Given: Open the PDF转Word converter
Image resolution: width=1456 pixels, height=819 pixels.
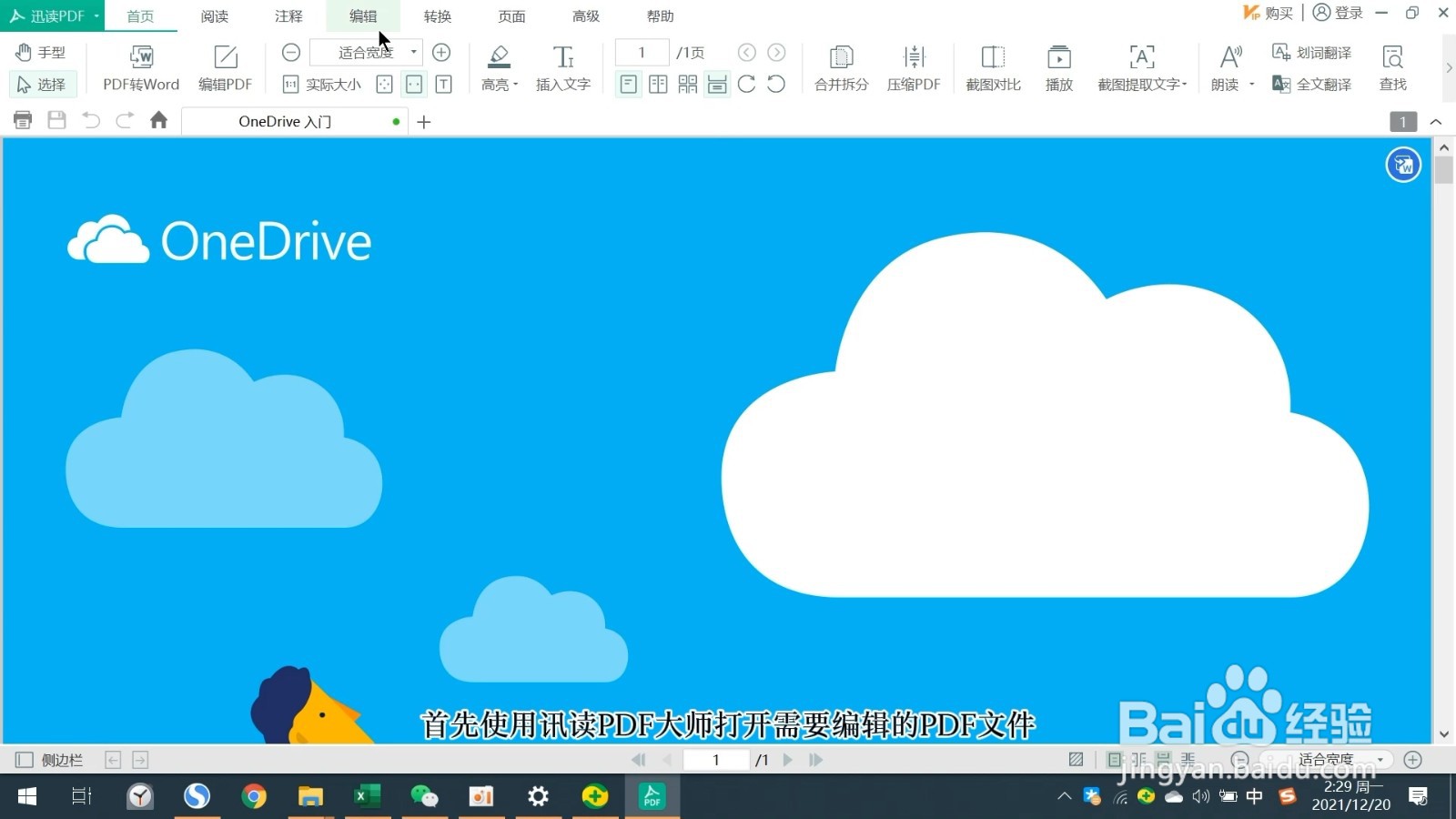Looking at the screenshot, I should (141, 68).
